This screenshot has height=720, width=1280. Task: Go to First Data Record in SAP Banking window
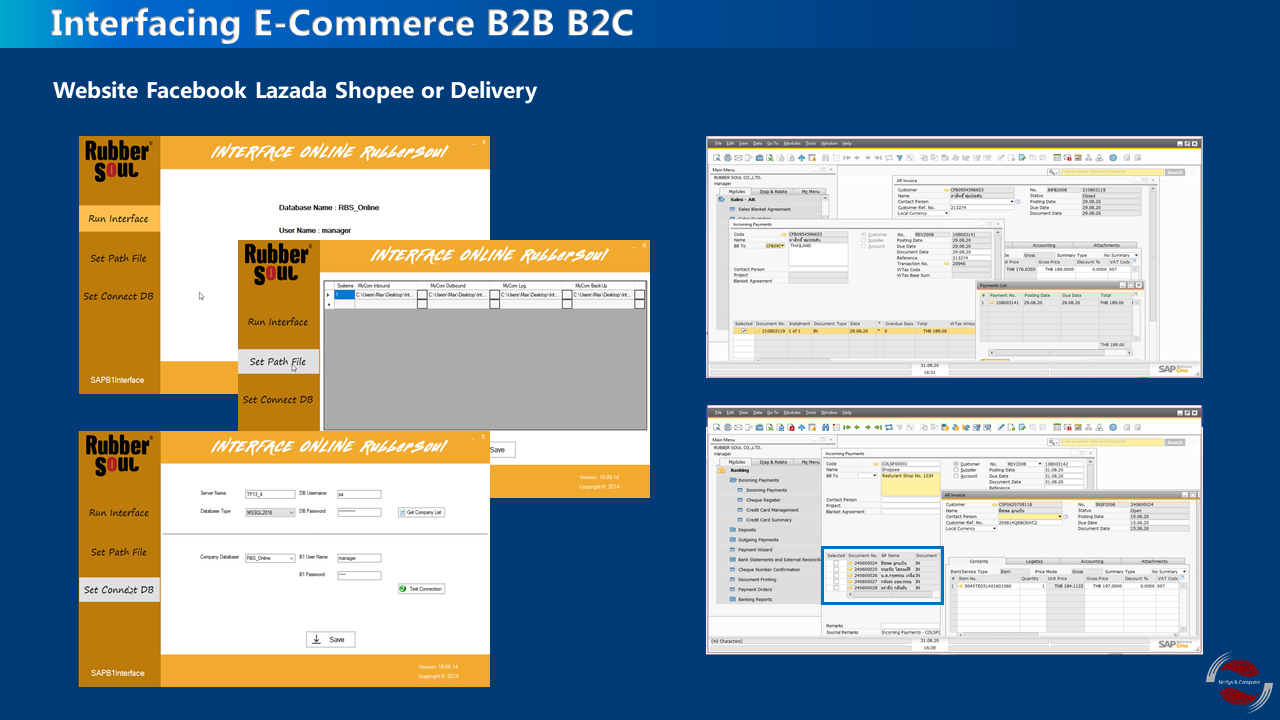846,425
